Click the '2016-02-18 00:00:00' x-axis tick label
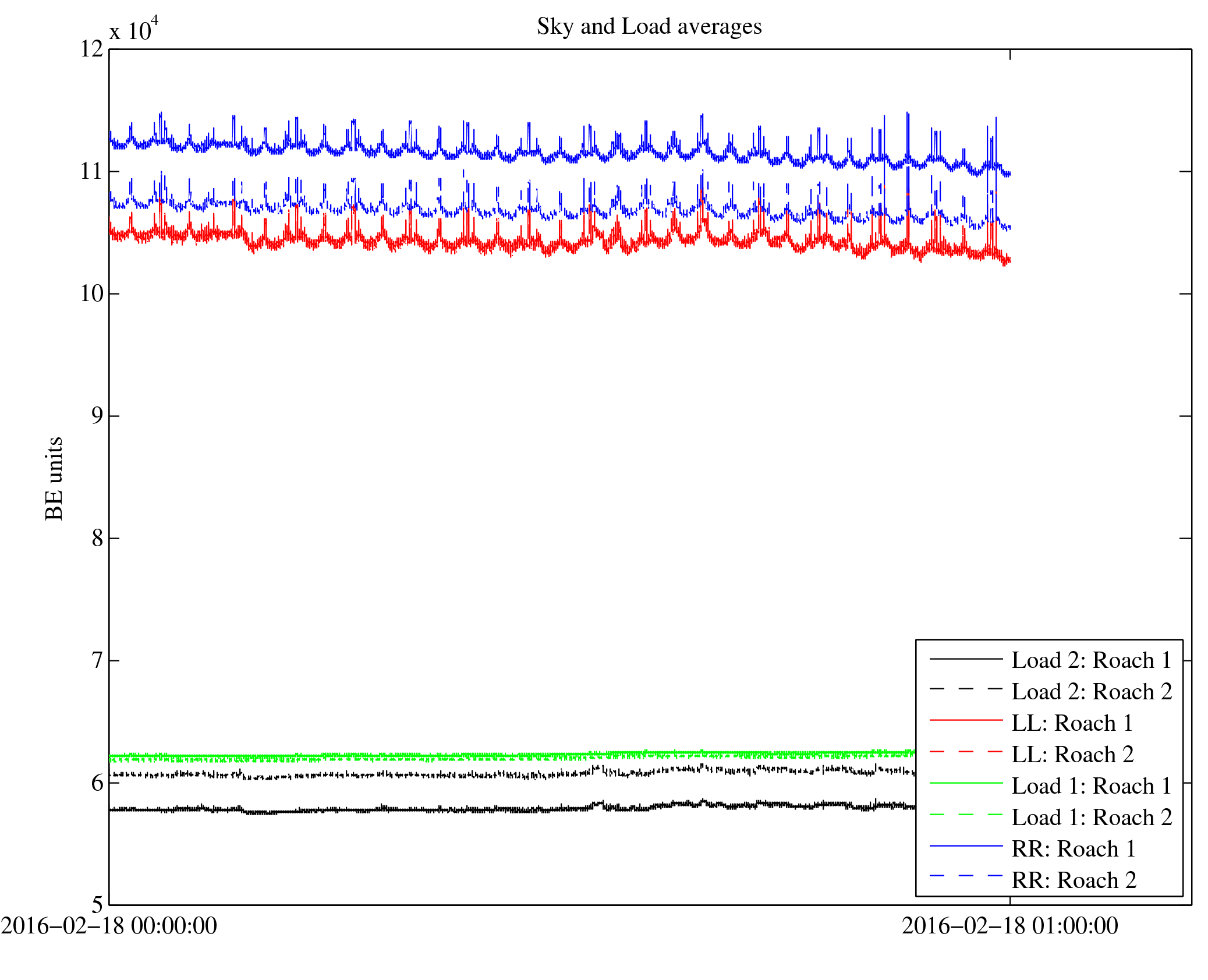The height and width of the screenshot is (980, 1208). click(x=109, y=926)
